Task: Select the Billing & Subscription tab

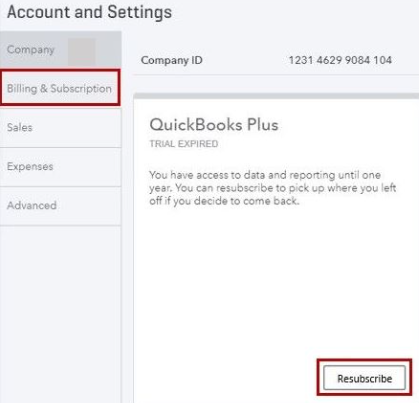Action: 60,88
